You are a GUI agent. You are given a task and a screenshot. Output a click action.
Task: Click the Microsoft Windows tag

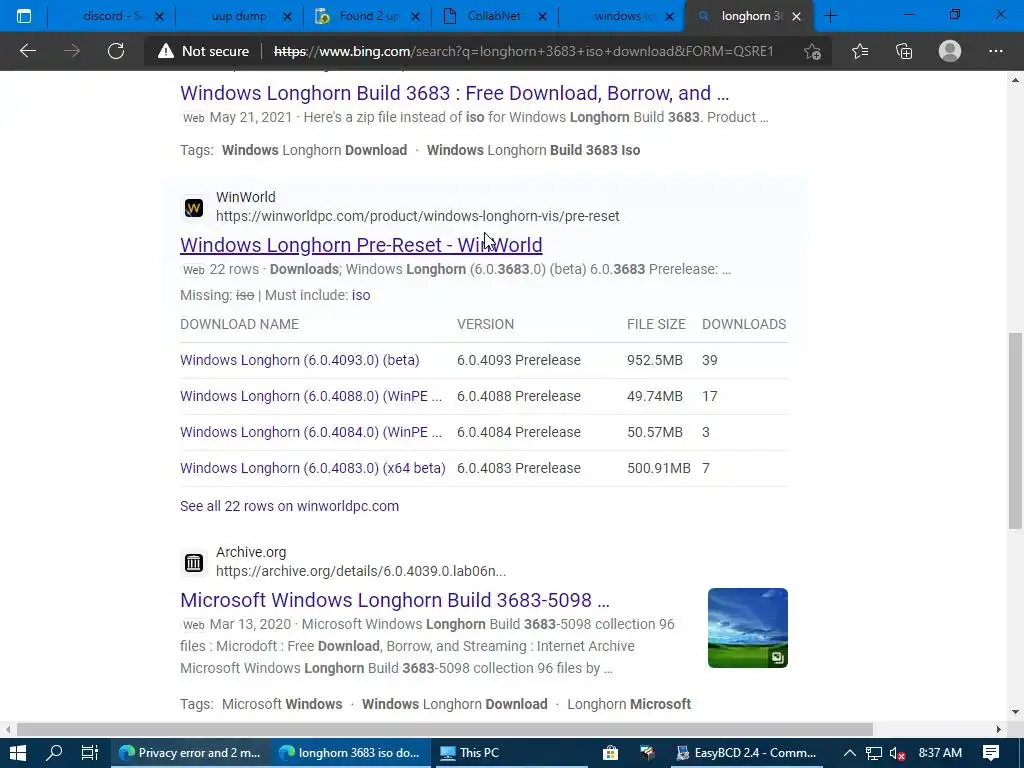coord(282,704)
